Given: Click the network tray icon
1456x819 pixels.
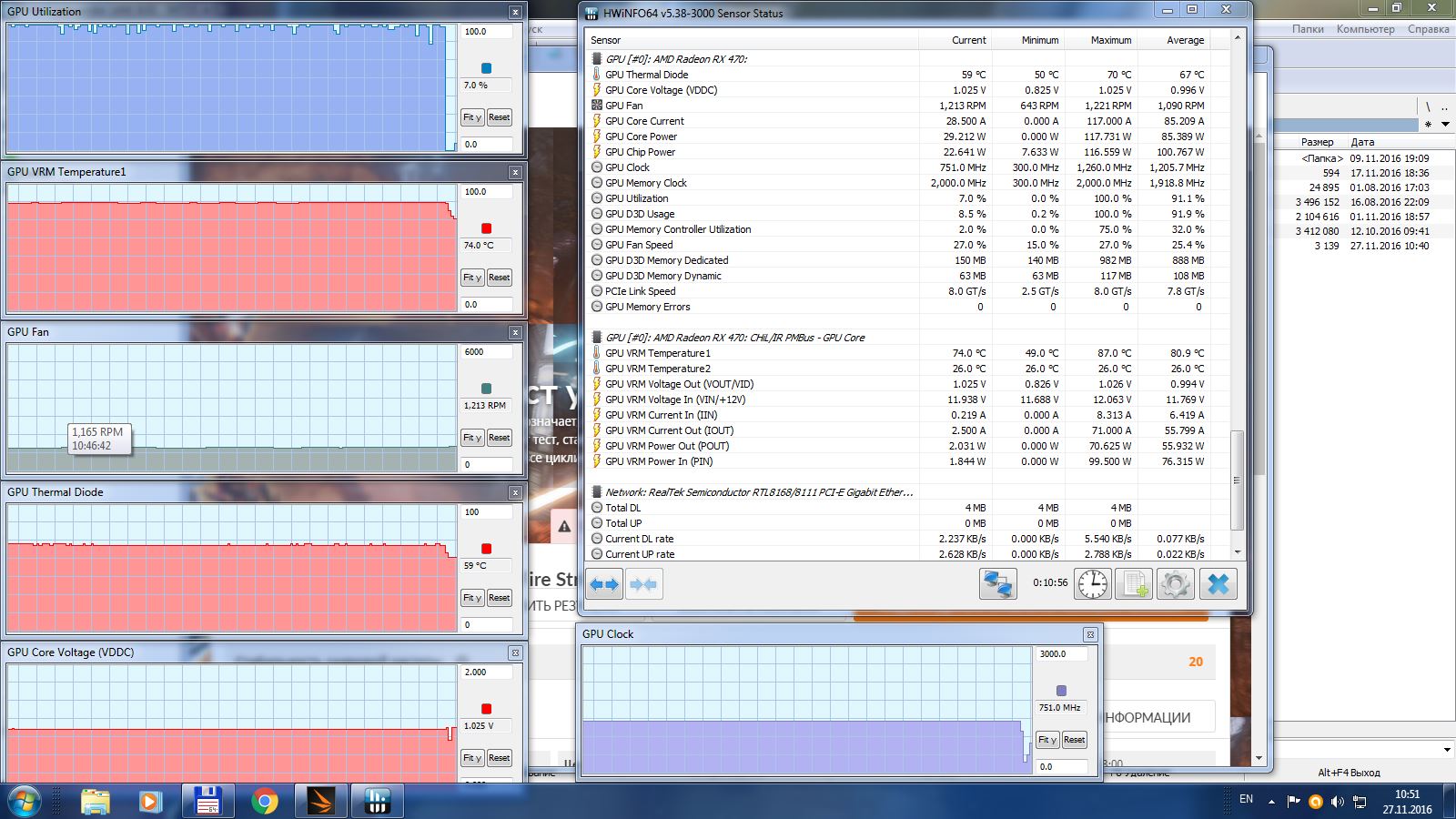Looking at the screenshot, I should pyautogui.click(x=1360, y=802).
